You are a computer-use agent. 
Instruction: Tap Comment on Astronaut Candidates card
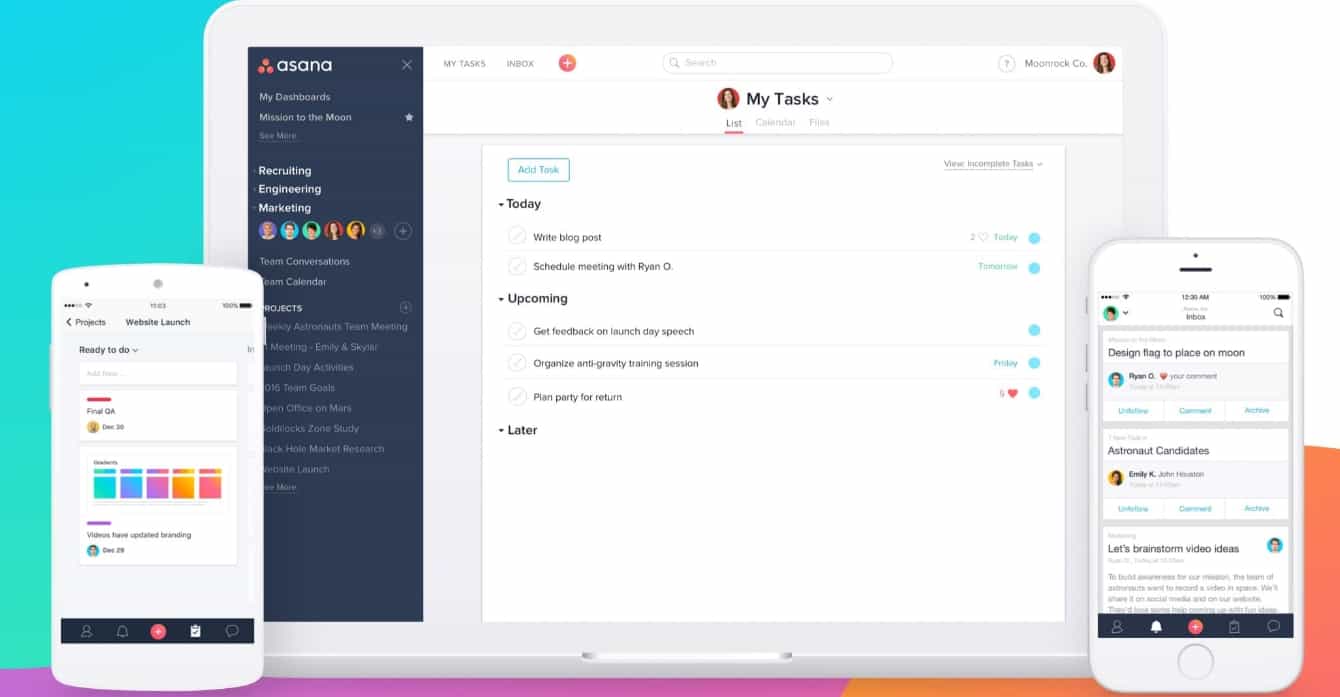point(1195,508)
